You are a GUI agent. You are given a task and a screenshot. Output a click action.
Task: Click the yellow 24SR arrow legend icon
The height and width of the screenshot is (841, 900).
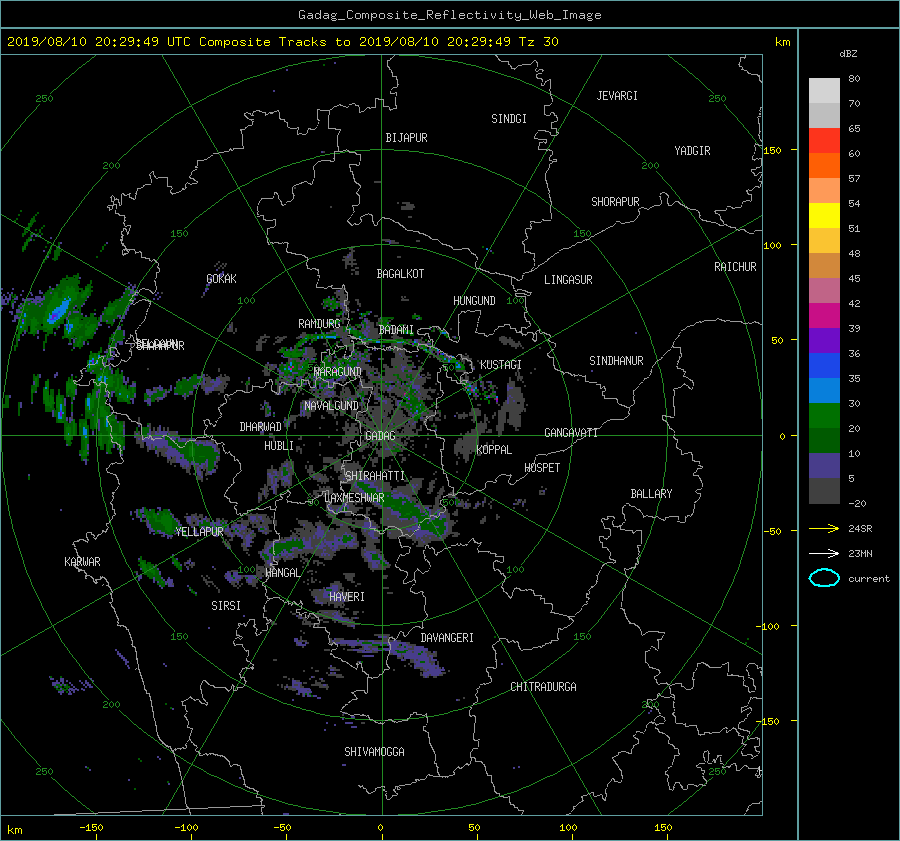click(x=824, y=529)
